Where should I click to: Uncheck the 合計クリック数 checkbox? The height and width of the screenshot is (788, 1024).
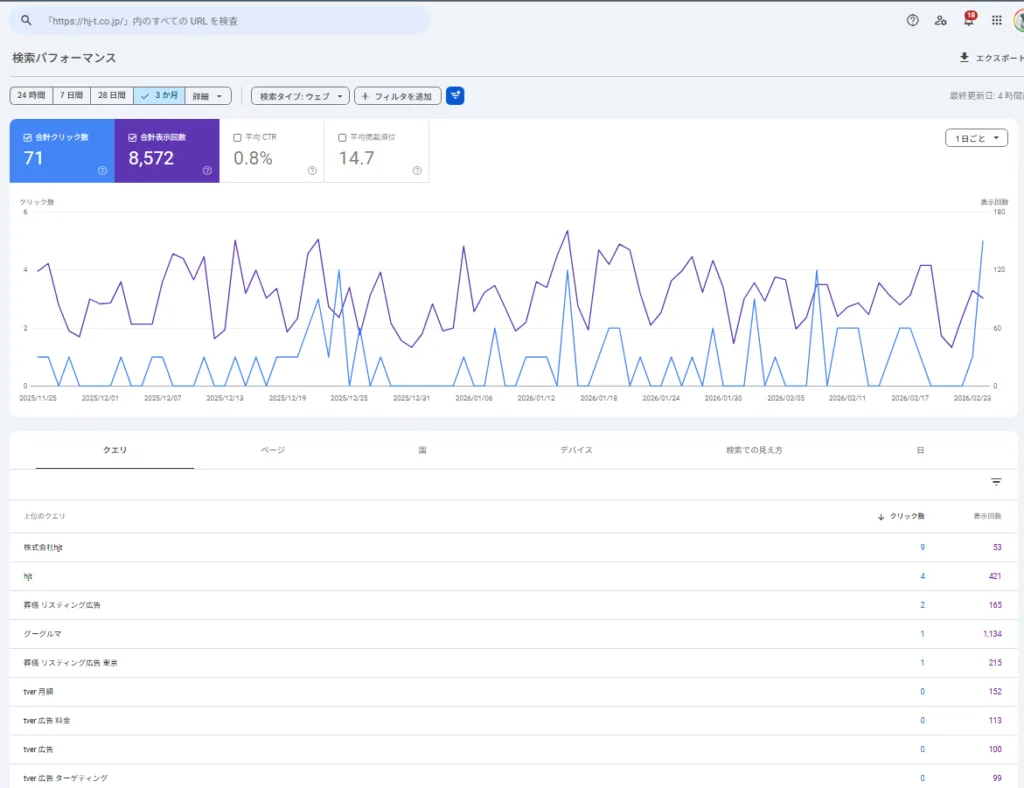(27, 137)
